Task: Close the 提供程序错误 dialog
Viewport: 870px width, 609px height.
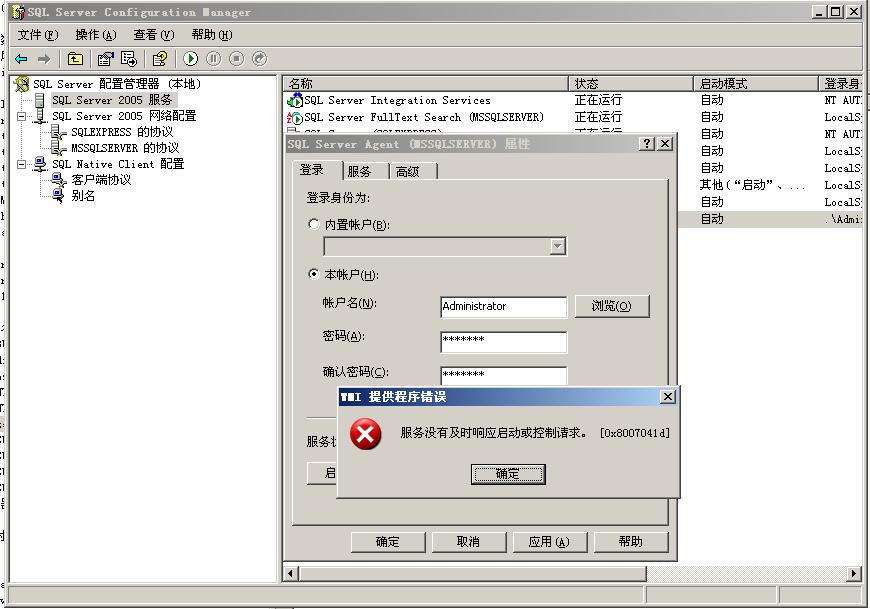Action: coord(668,397)
